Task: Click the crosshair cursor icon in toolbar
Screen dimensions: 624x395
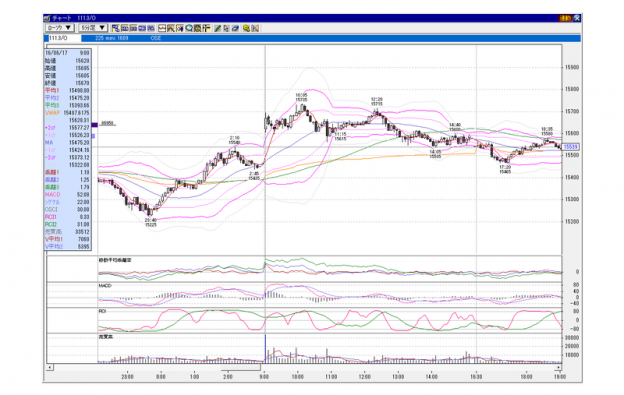Action: (x=206, y=28)
